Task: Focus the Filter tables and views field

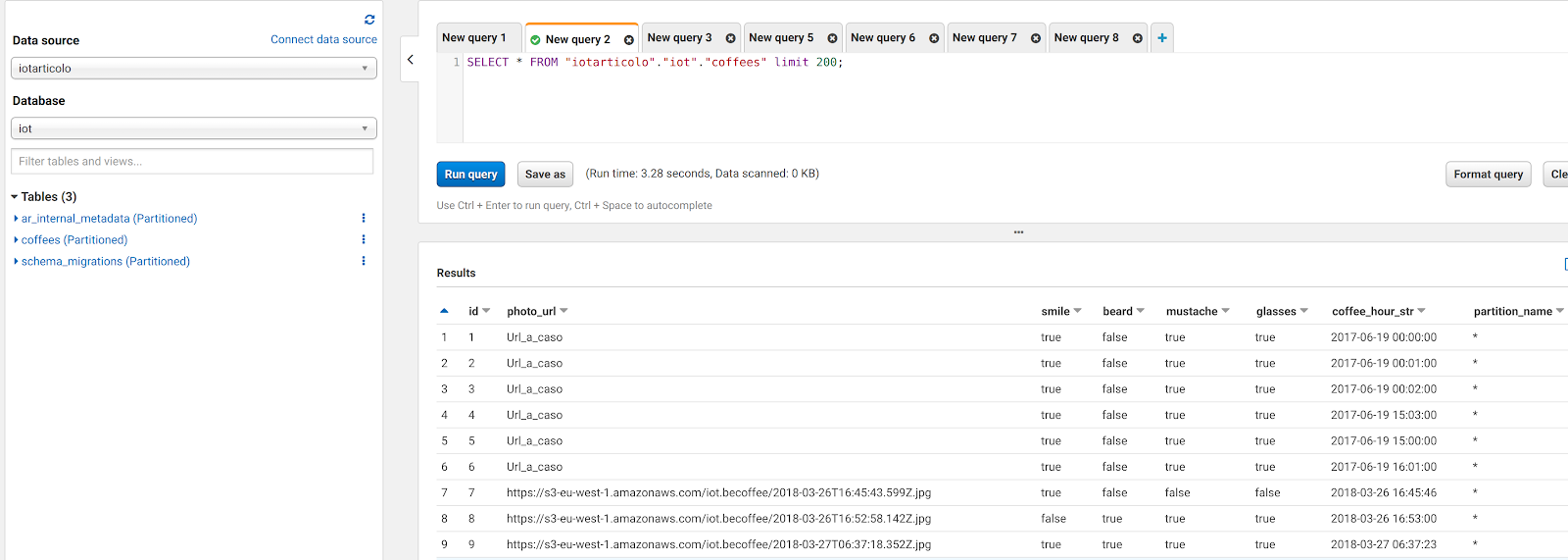Action: pos(192,161)
